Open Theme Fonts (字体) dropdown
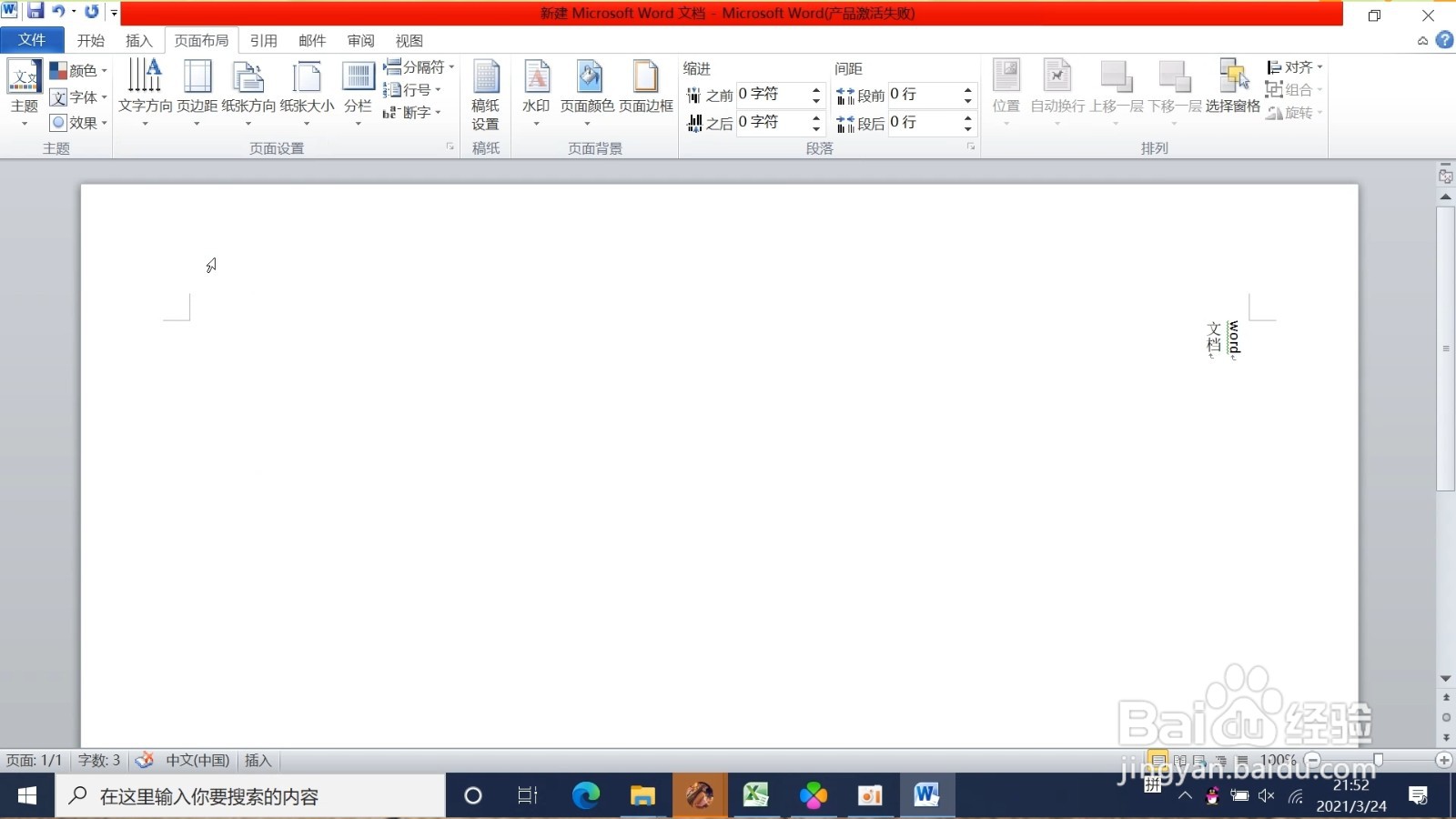This screenshot has height=819, width=1456. (x=78, y=96)
